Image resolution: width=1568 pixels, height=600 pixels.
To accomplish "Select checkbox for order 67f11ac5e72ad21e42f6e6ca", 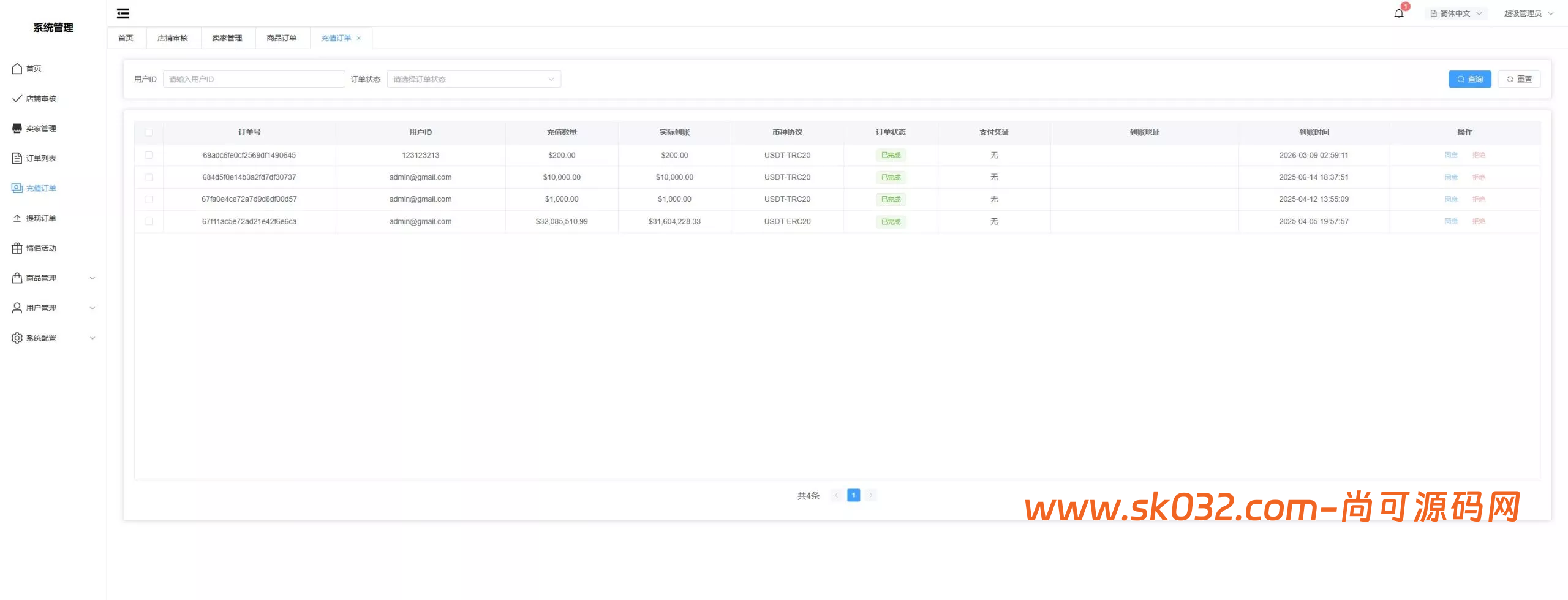I will pyautogui.click(x=149, y=221).
